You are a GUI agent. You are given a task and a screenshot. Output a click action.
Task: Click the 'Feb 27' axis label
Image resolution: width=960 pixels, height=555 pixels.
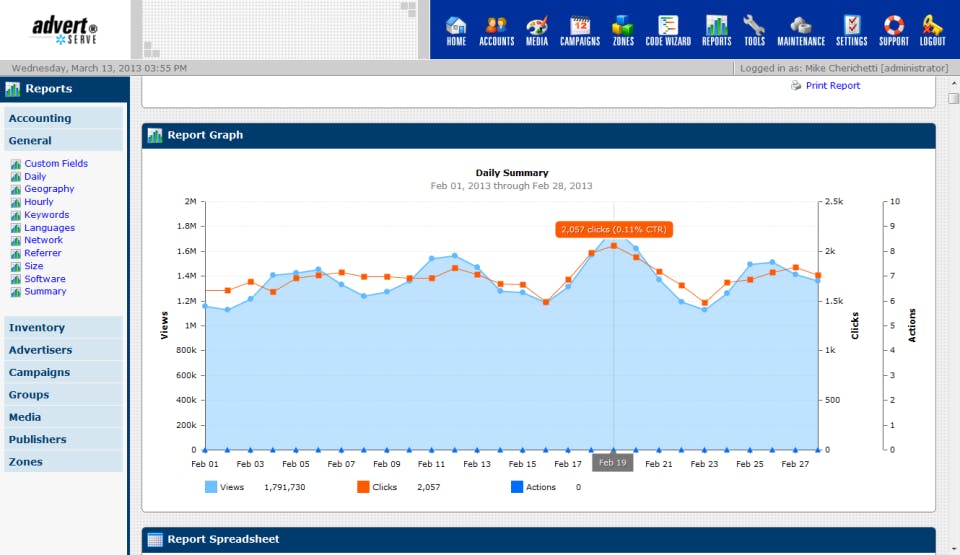pyautogui.click(x=795, y=464)
